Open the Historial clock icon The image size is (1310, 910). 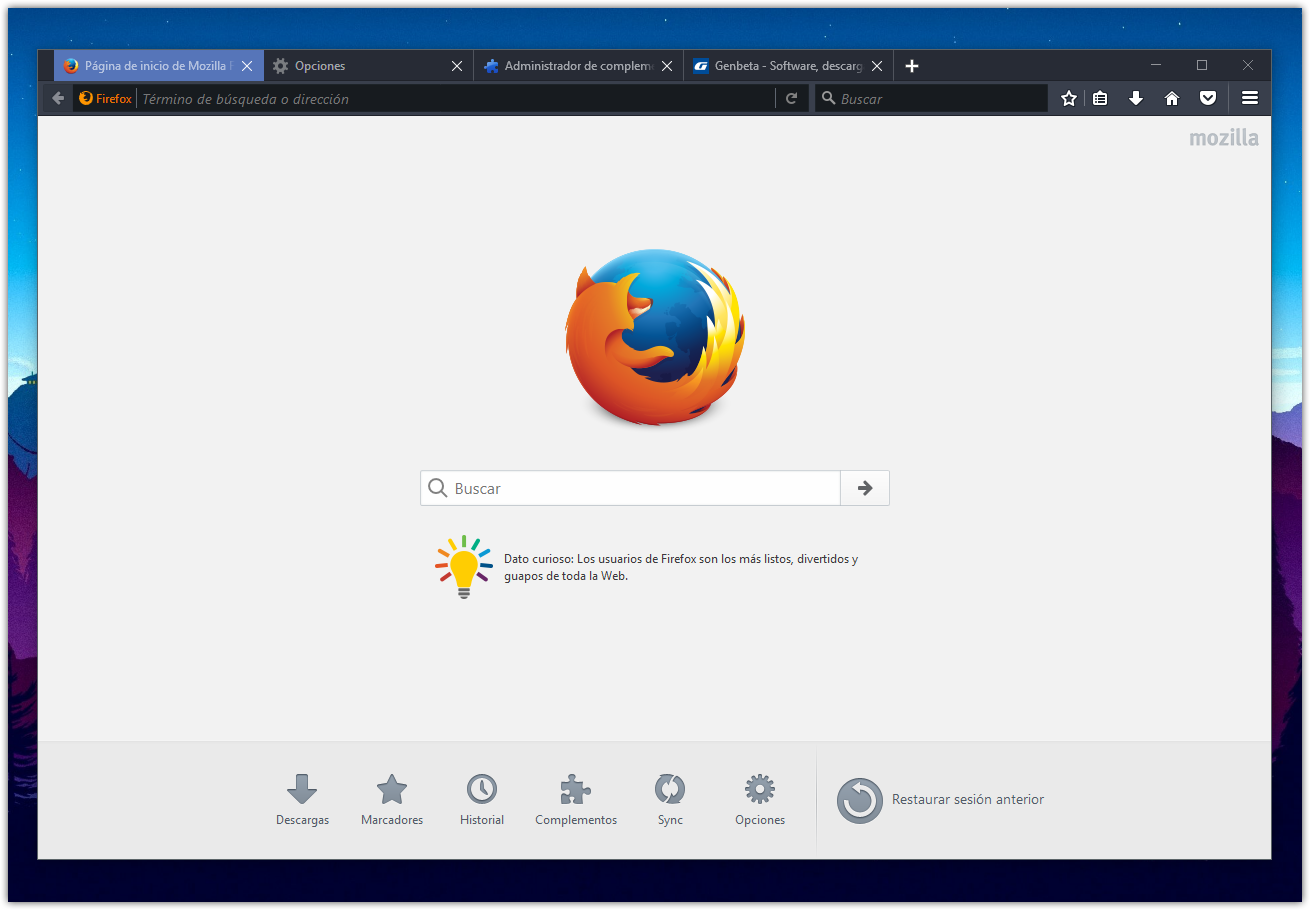click(481, 789)
